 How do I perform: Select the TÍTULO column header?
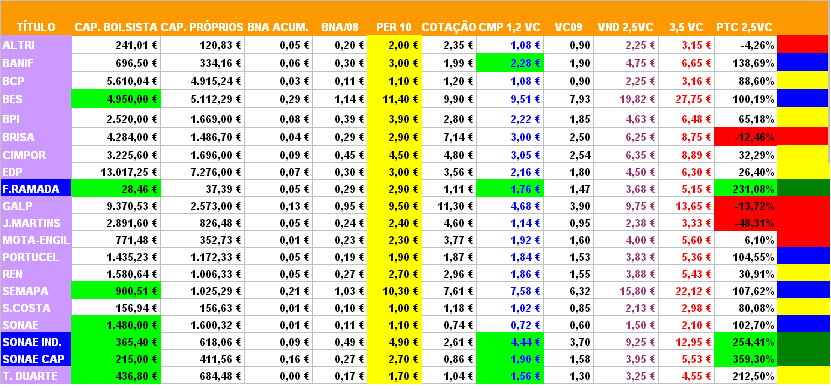[x=36, y=27]
